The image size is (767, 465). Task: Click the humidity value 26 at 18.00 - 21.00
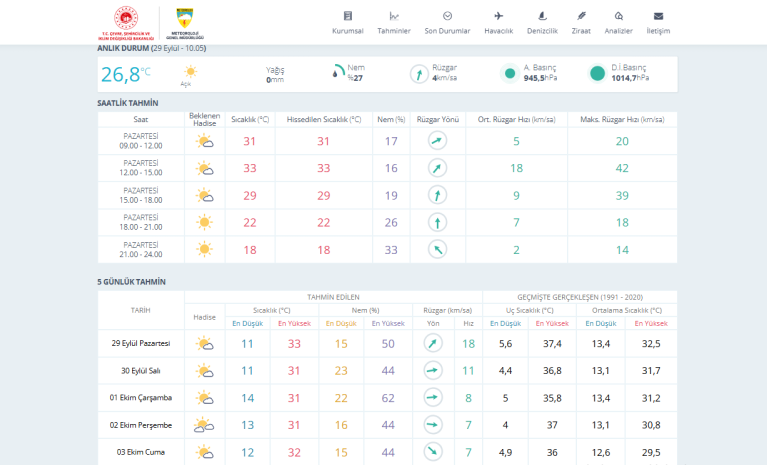(391, 222)
